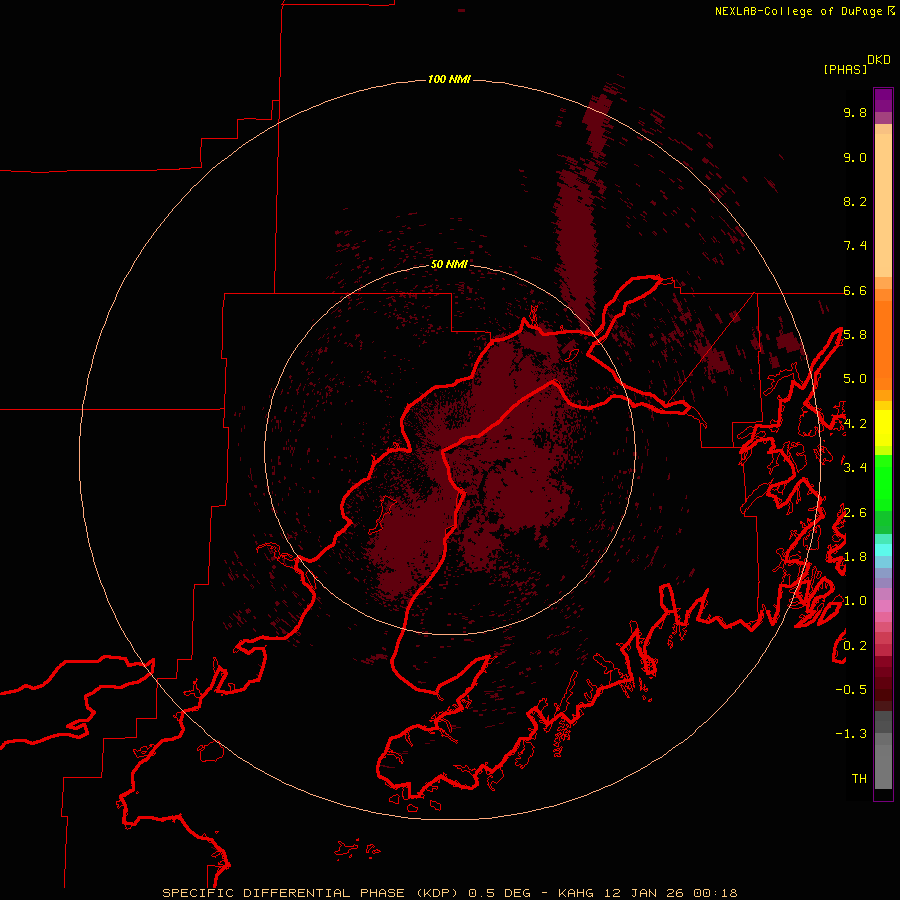900x900 pixels.
Task: Click the 4.2 value on the color scale
Action: pos(855,424)
